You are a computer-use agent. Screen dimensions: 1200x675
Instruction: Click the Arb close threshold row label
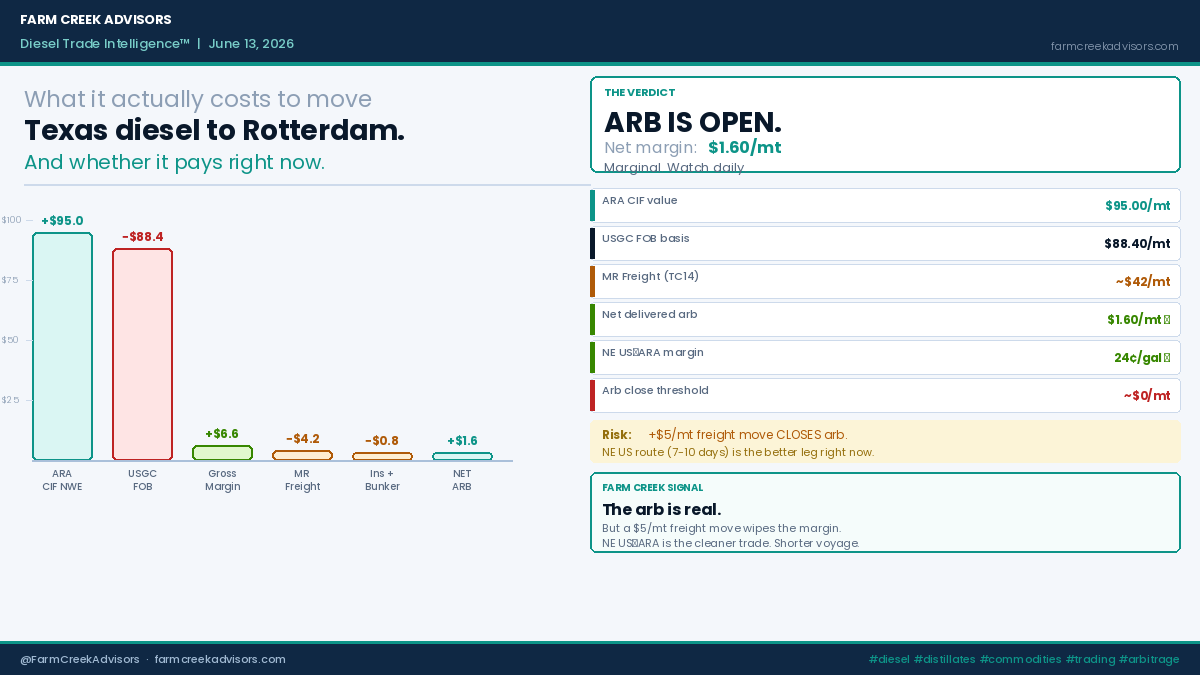coord(655,391)
